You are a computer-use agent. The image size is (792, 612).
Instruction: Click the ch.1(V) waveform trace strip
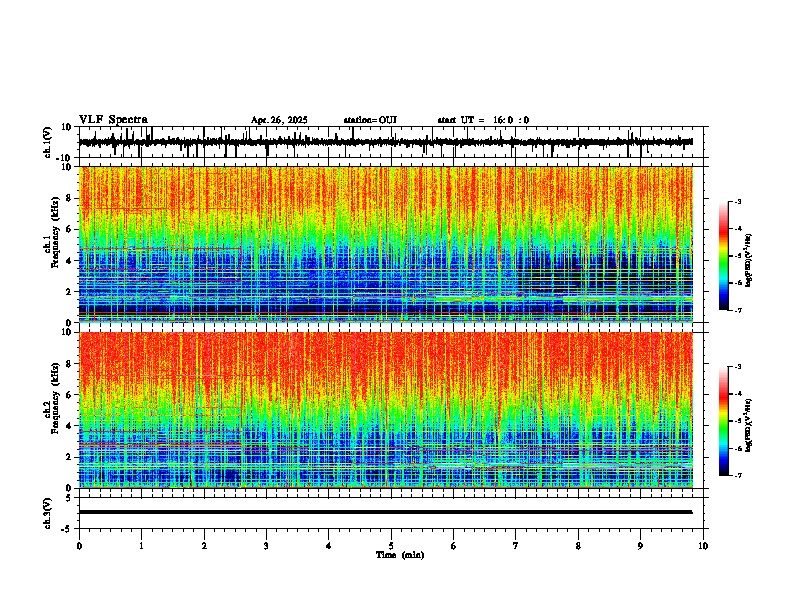[386, 142]
